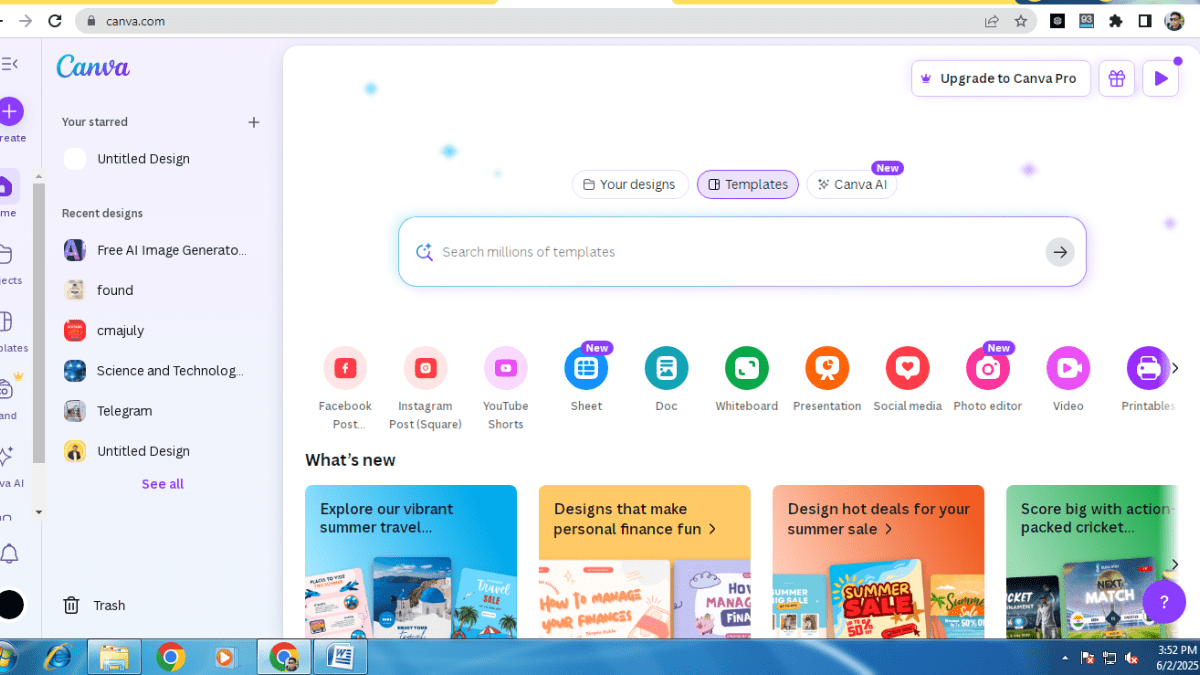Open media player from taskbar
Image resolution: width=1200 pixels, height=675 pixels.
coord(225,657)
